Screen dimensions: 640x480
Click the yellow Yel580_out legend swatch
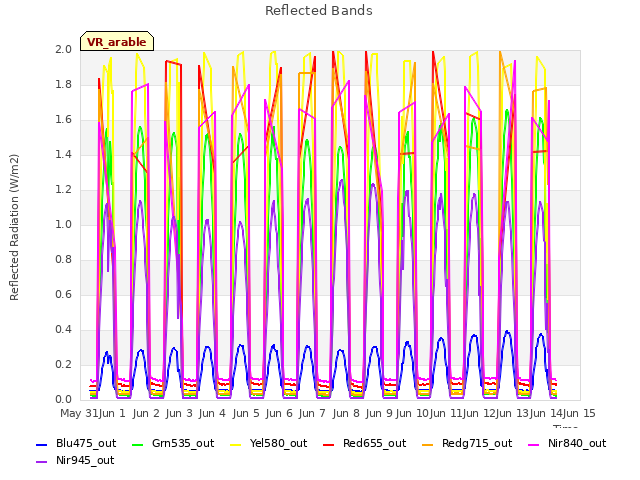(236, 444)
